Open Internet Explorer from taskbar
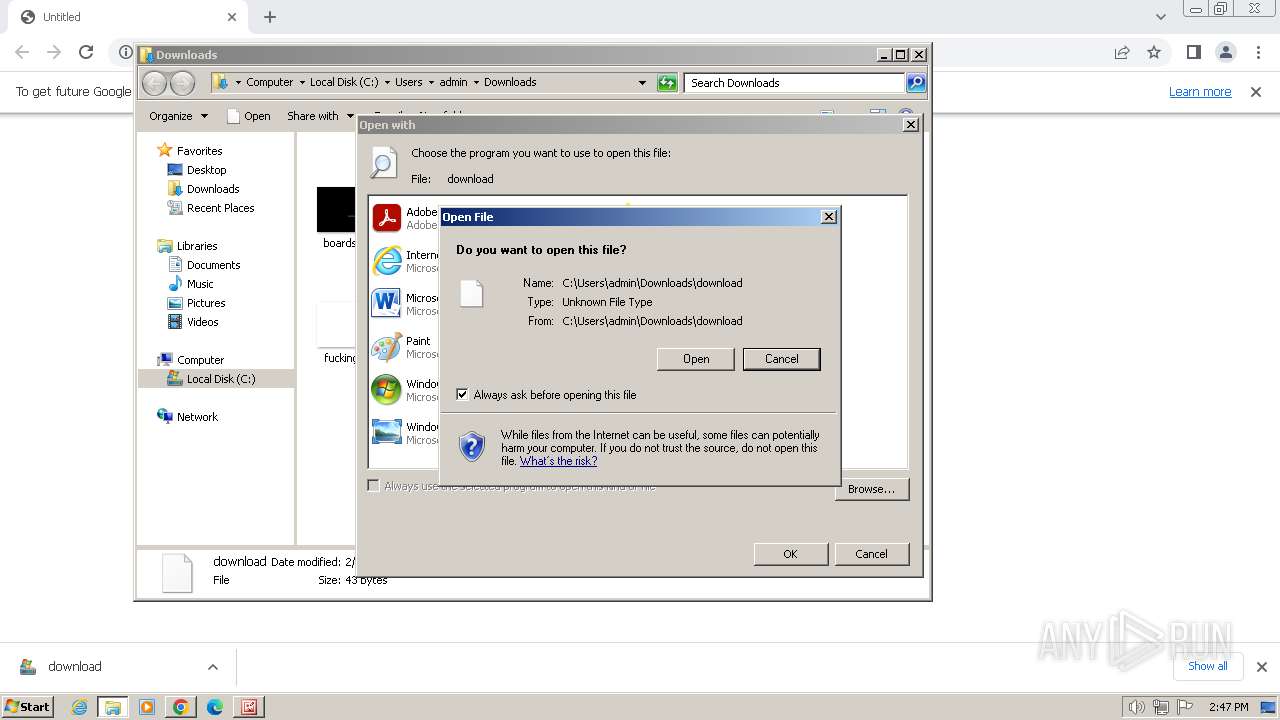Image resolution: width=1280 pixels, height=720 pixels. [79, 707]
